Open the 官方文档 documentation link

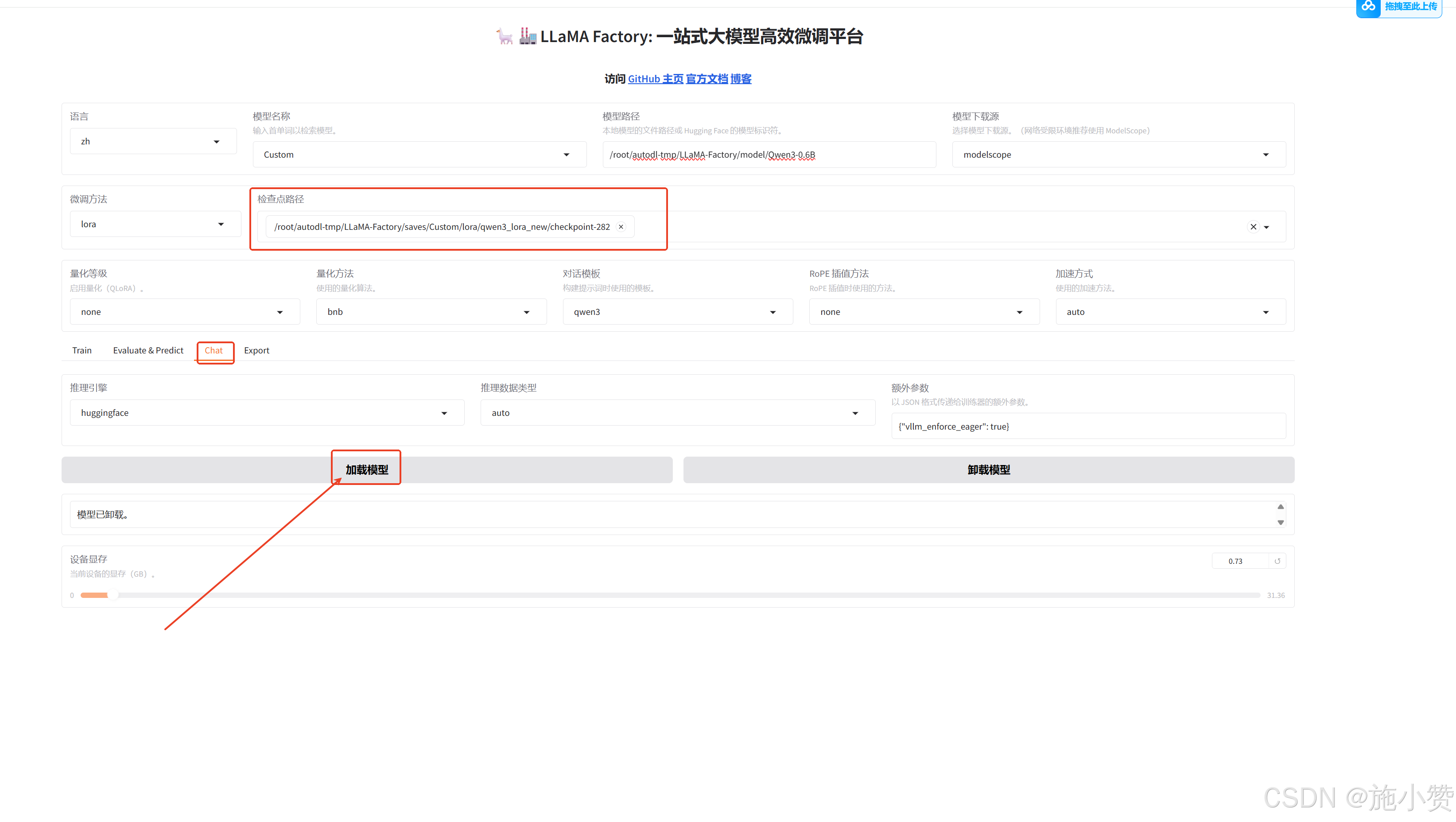point(707,79)
